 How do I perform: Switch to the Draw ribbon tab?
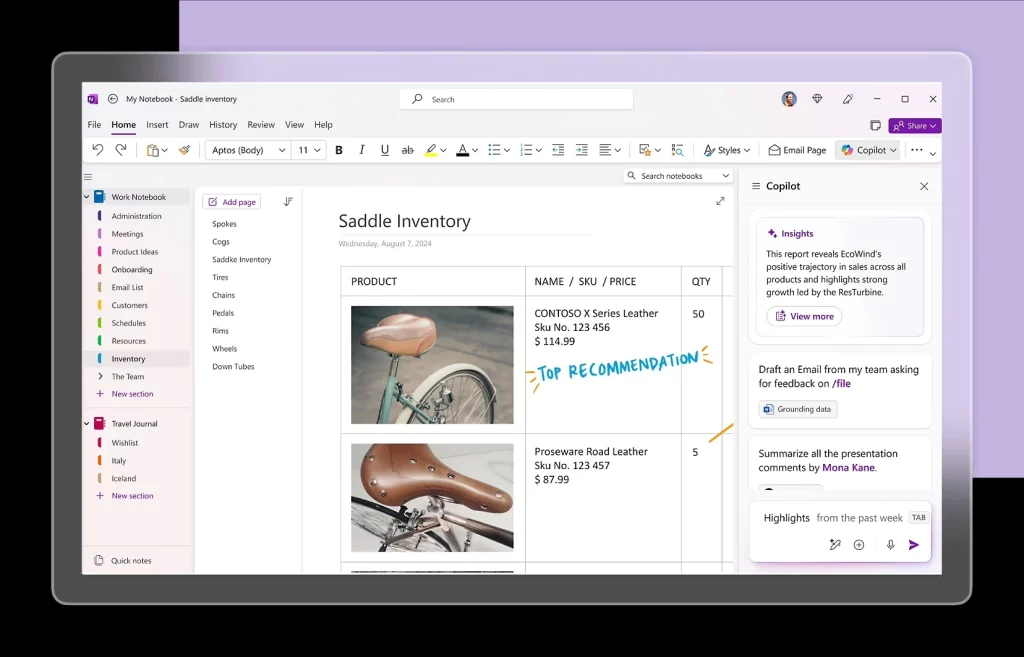click(190, 124)
